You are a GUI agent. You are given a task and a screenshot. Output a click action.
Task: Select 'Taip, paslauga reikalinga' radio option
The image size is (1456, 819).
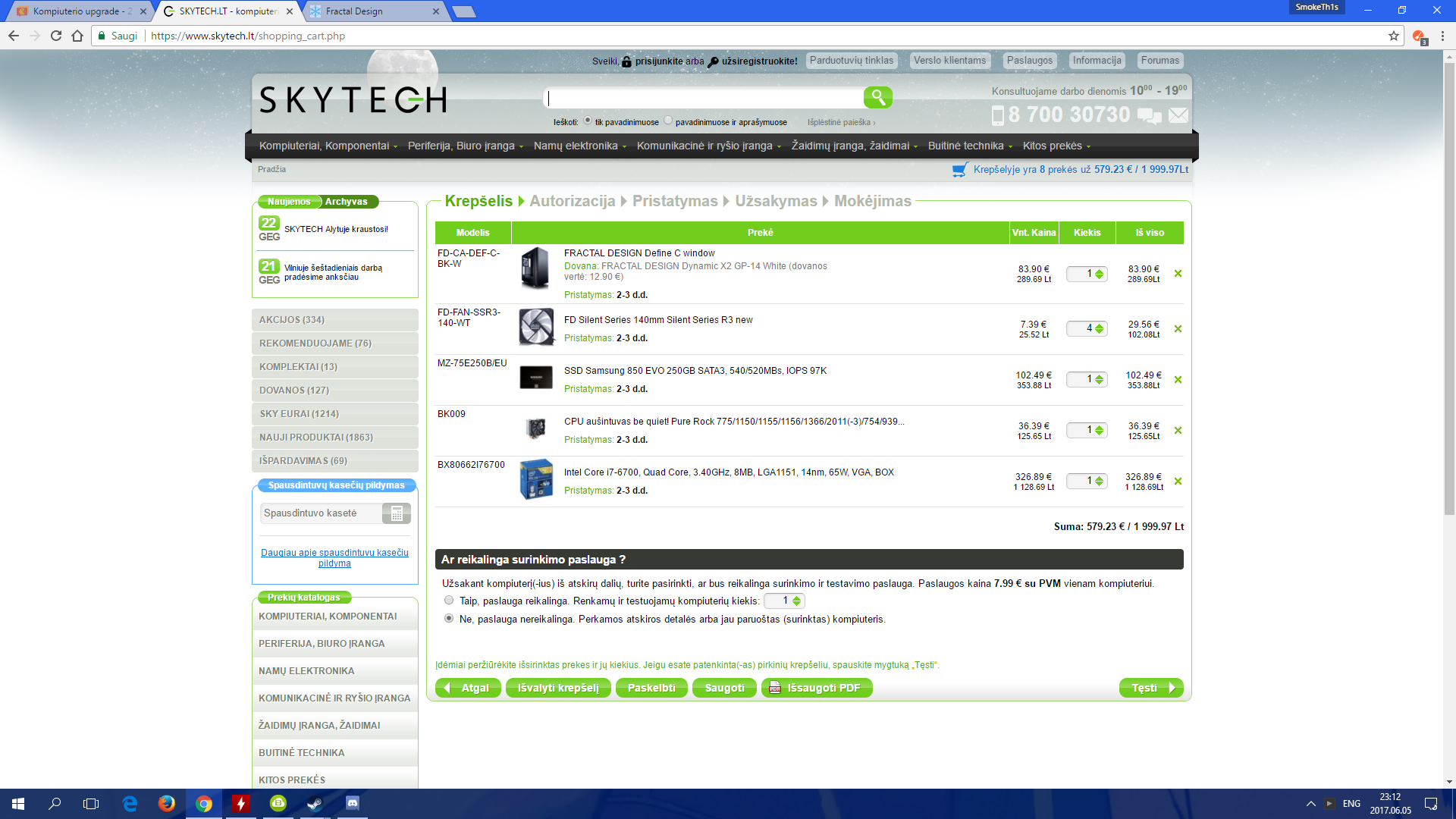pos(449,601)
